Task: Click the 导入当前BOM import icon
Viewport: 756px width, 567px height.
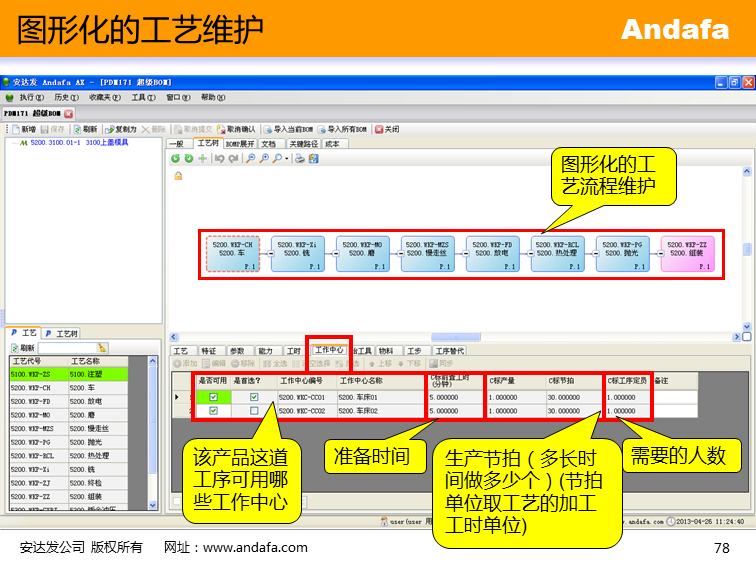Action: (289, 129)
